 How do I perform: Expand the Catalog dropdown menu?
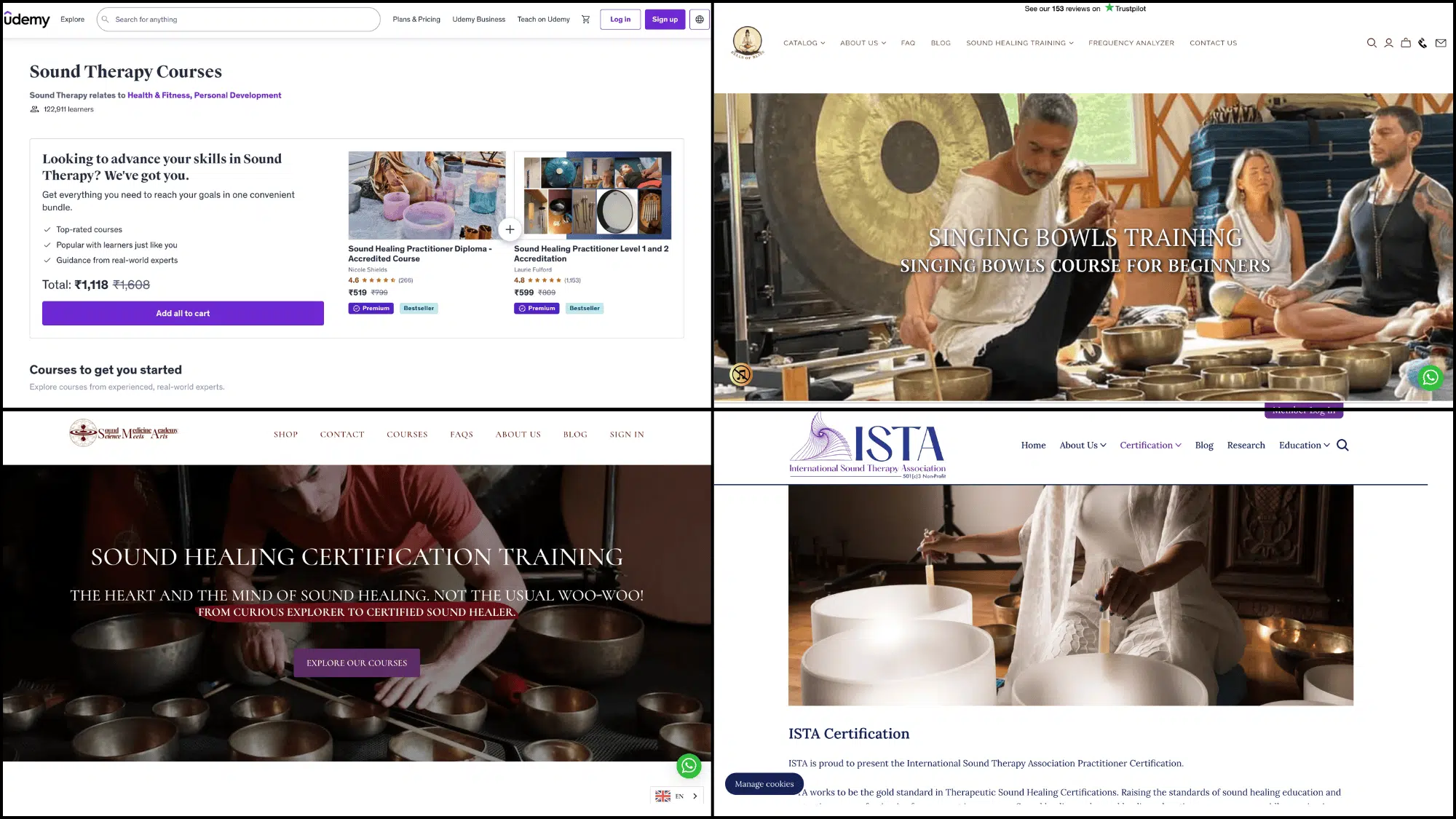804,43
